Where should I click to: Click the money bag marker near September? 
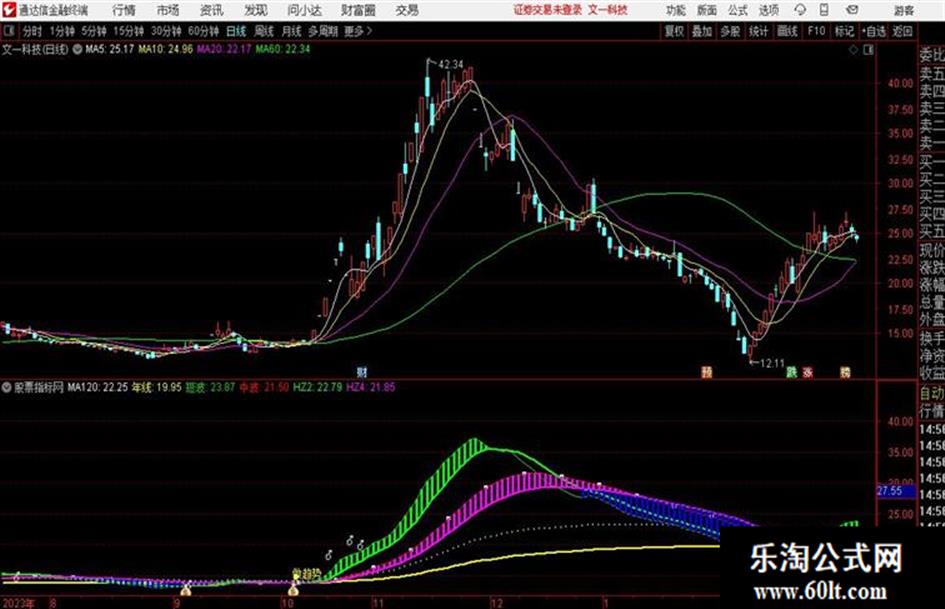pyautogui.click(x=186, y=590)
